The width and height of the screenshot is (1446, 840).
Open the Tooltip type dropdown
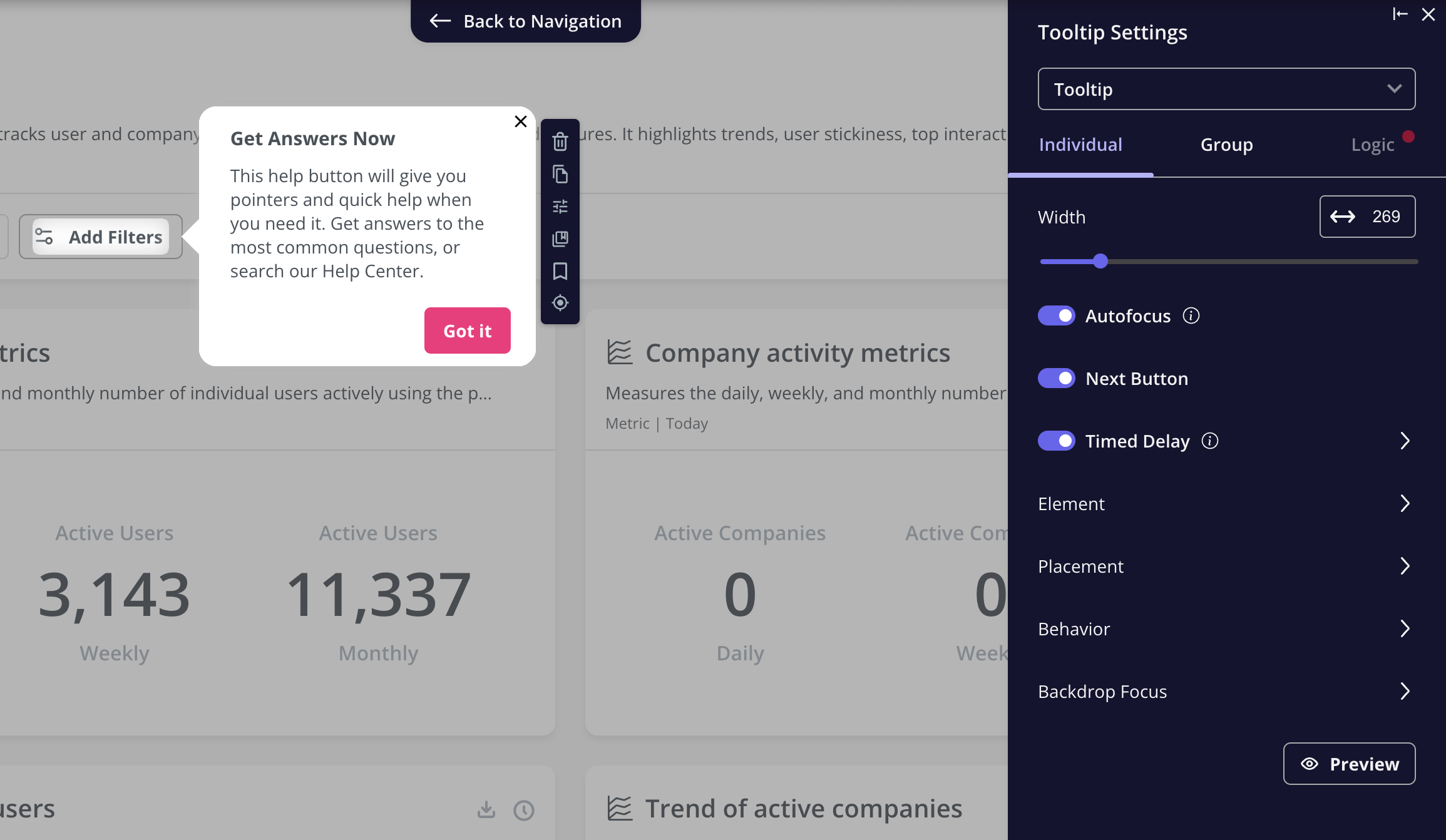point(1226,89)
